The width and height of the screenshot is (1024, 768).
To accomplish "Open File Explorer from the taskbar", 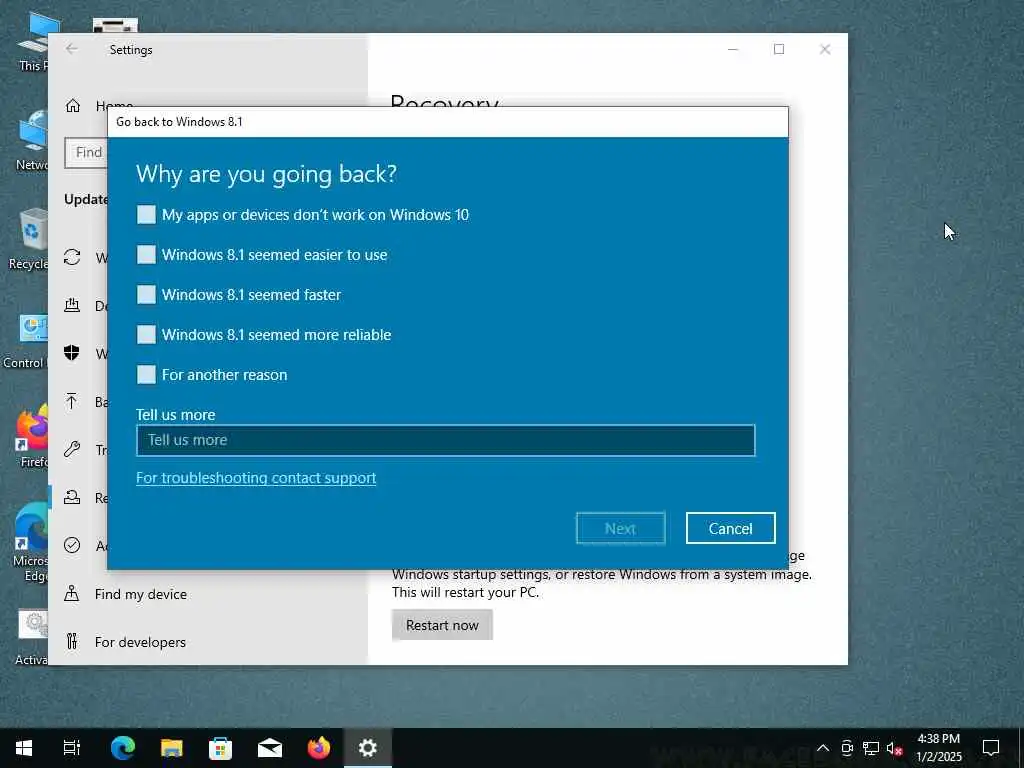I will tap(172, 748).
